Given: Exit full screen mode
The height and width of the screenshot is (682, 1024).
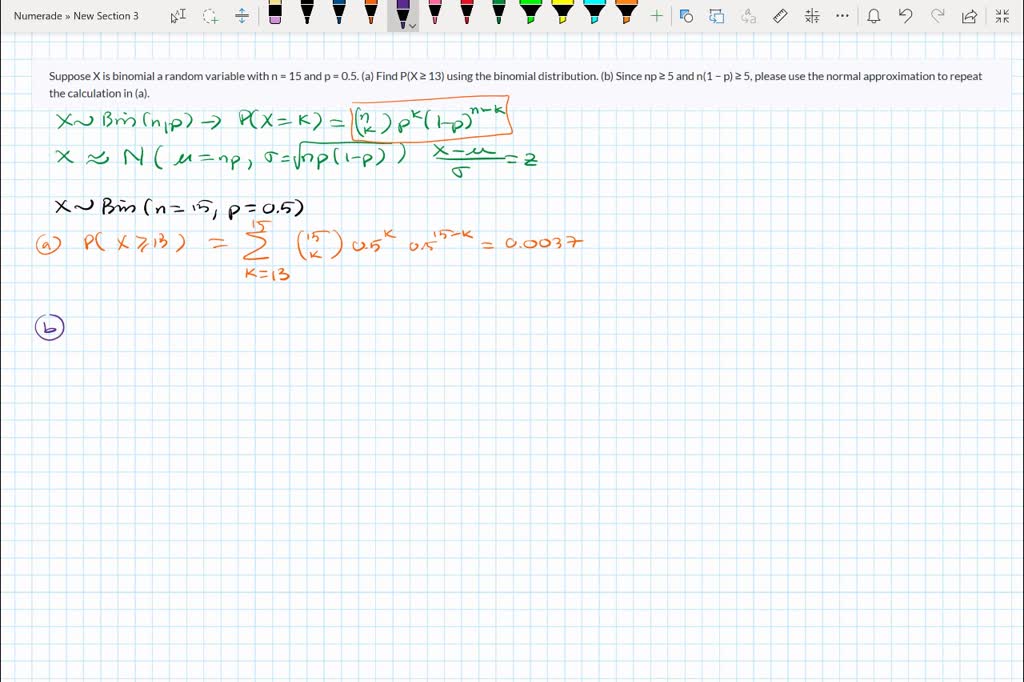Looking at the screenshot, I should [1002, 16].
